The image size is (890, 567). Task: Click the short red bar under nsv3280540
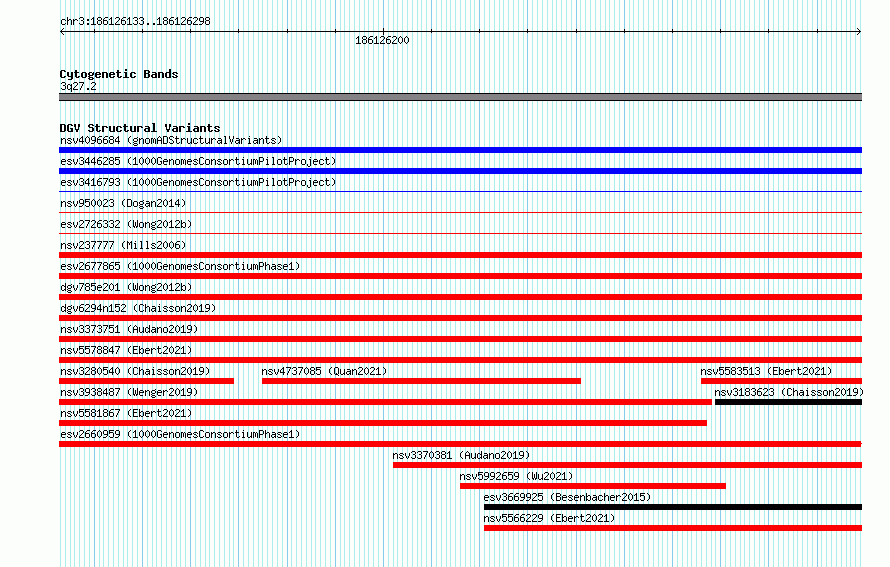[x=146, y=381]
